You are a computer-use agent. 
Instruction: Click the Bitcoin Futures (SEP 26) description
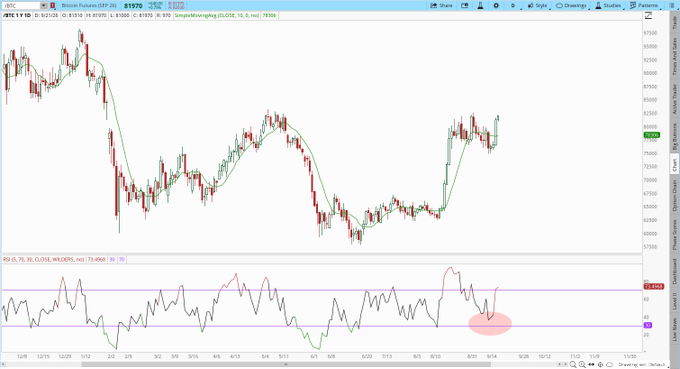point(89,6)
